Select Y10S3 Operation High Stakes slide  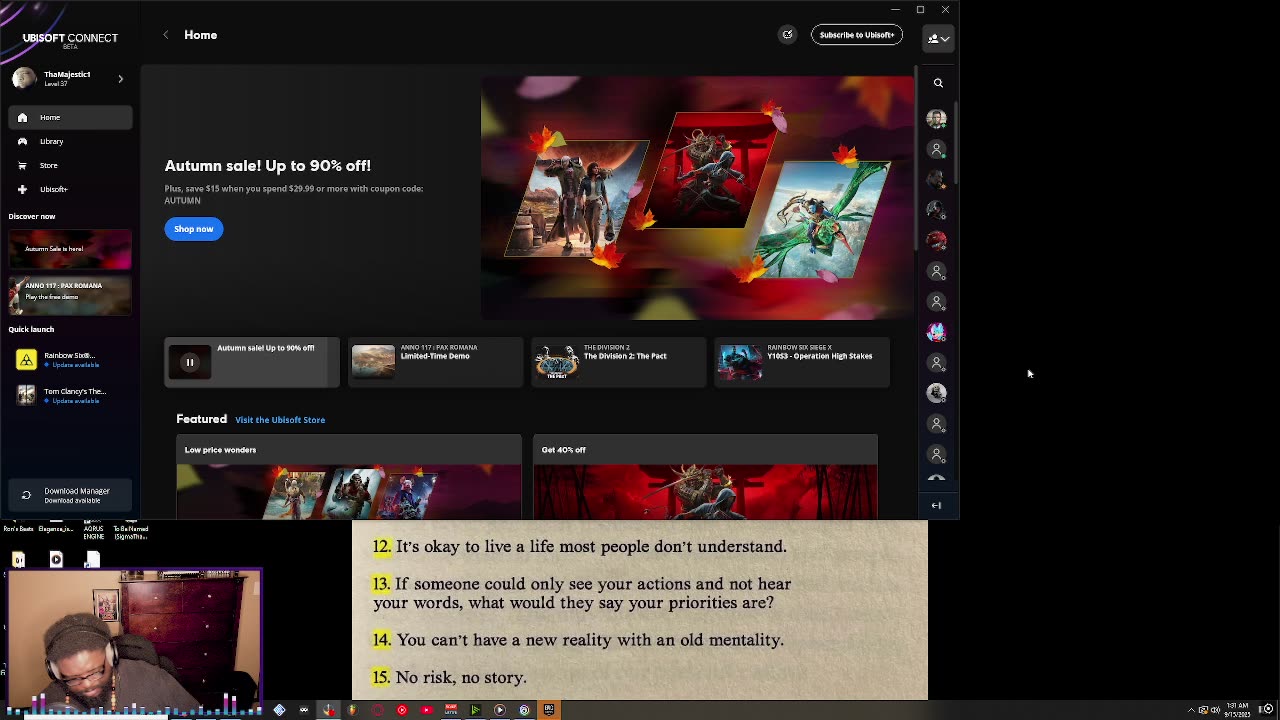802,362
